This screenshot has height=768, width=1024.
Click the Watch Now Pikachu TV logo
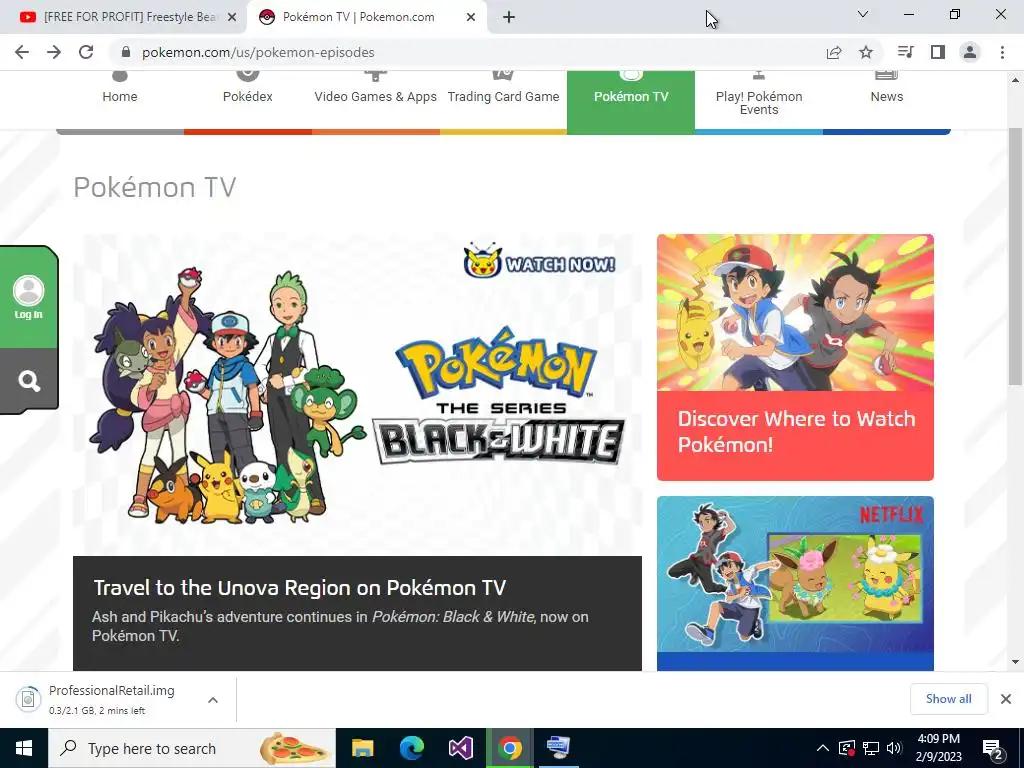click(x=539, y=262)
